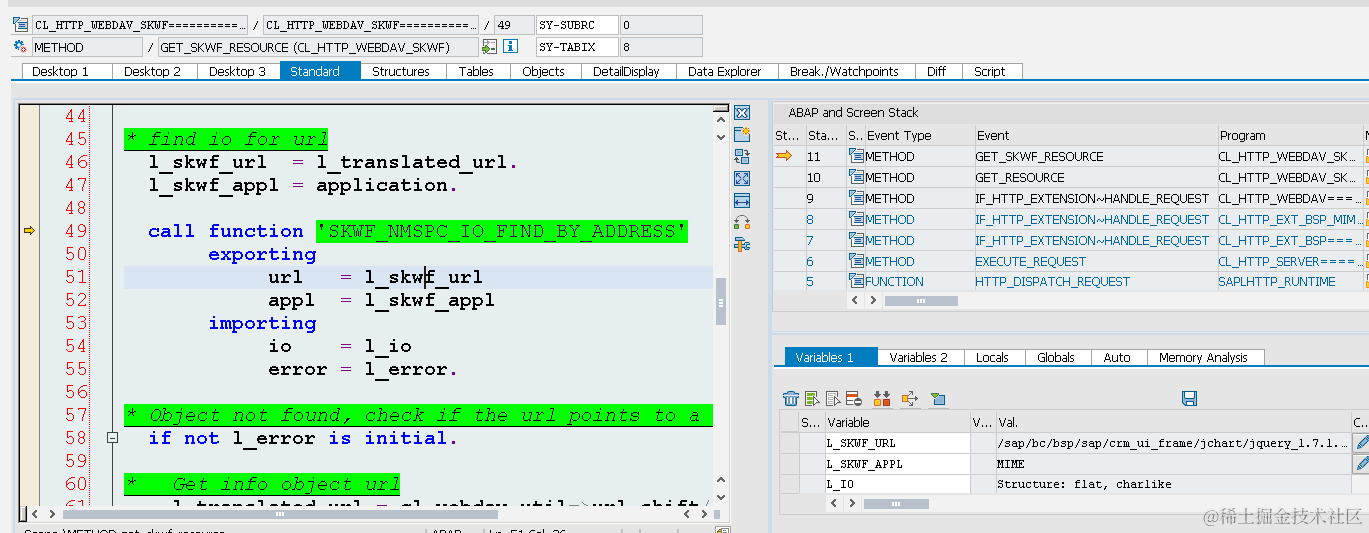Switch to Variables 2 tab

(x=917, y=357)
